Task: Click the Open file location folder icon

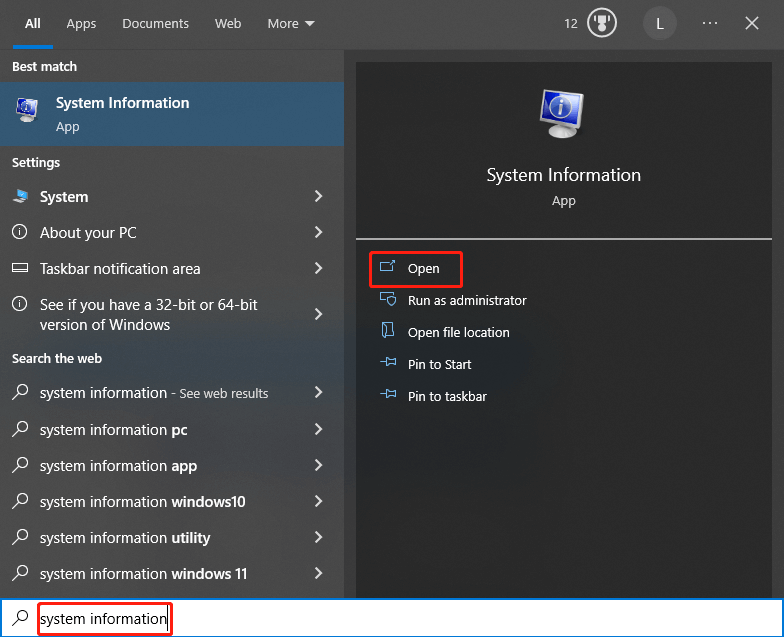Action: click(388, 331)
